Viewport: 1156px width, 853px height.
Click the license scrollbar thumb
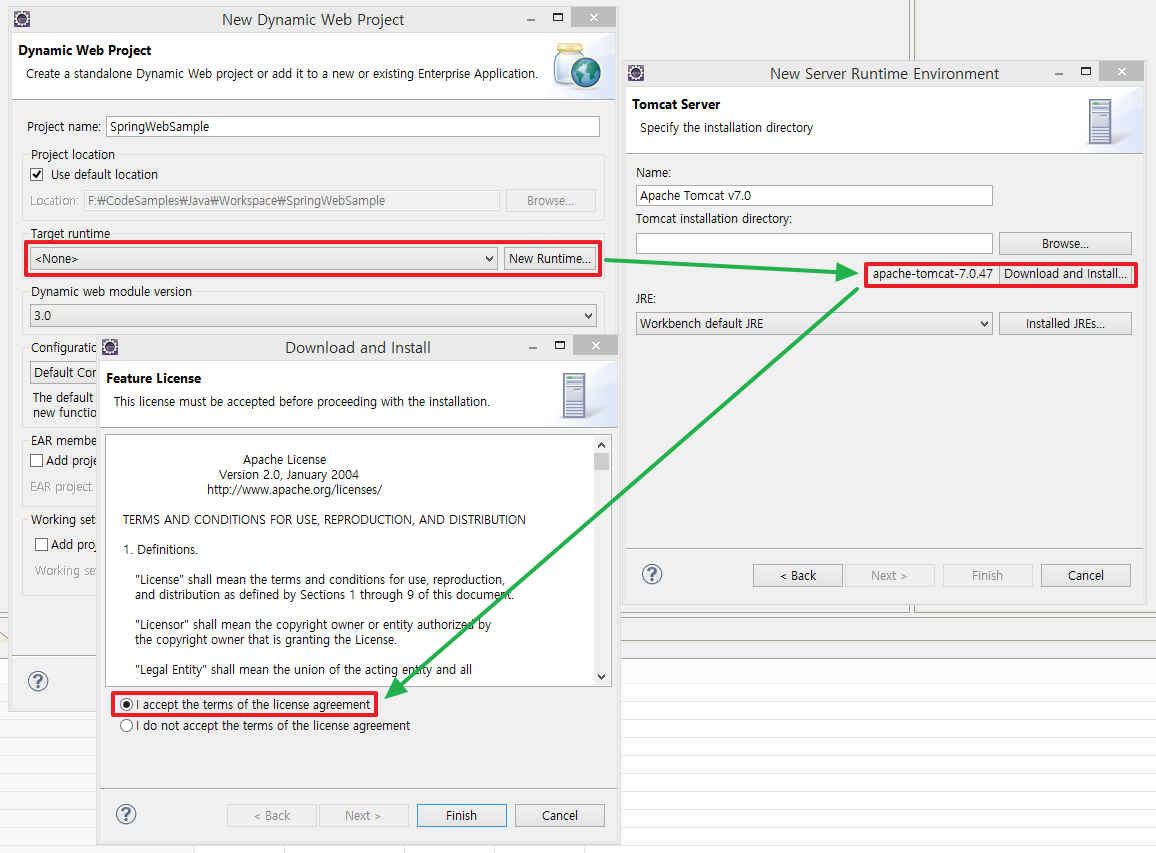[x=602, y=462]
